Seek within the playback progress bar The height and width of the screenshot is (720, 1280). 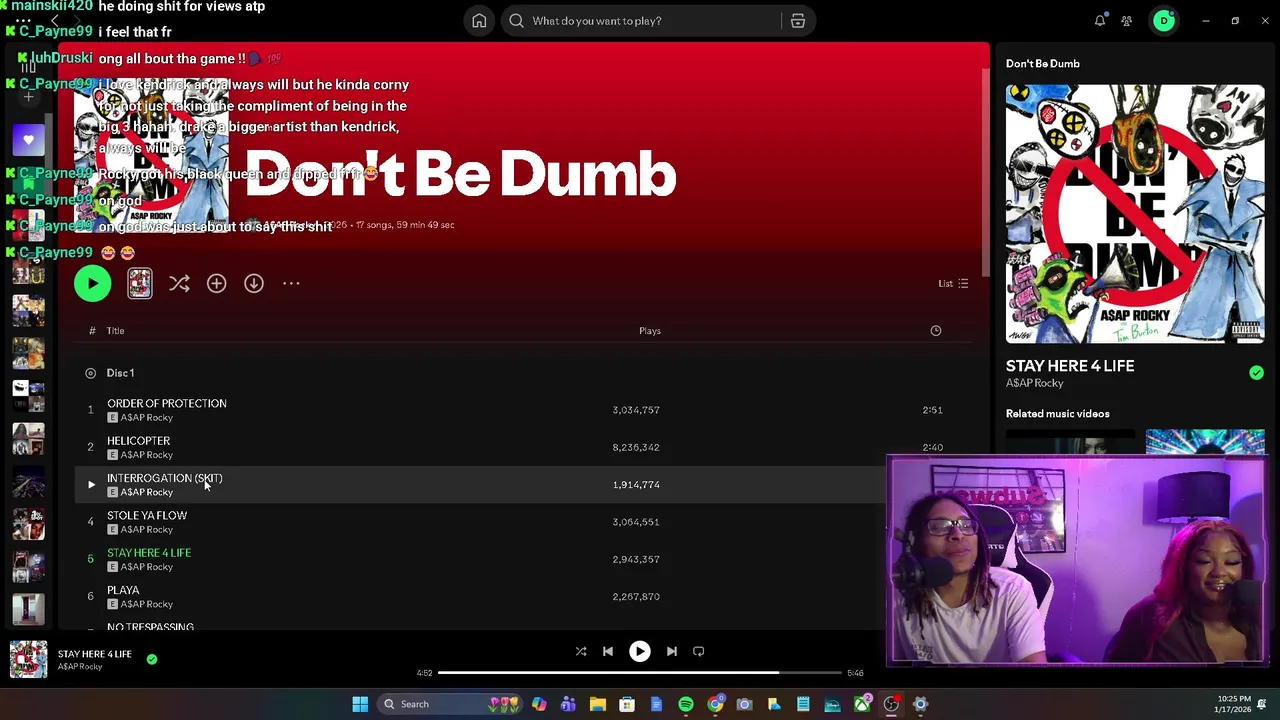point(640,673)
